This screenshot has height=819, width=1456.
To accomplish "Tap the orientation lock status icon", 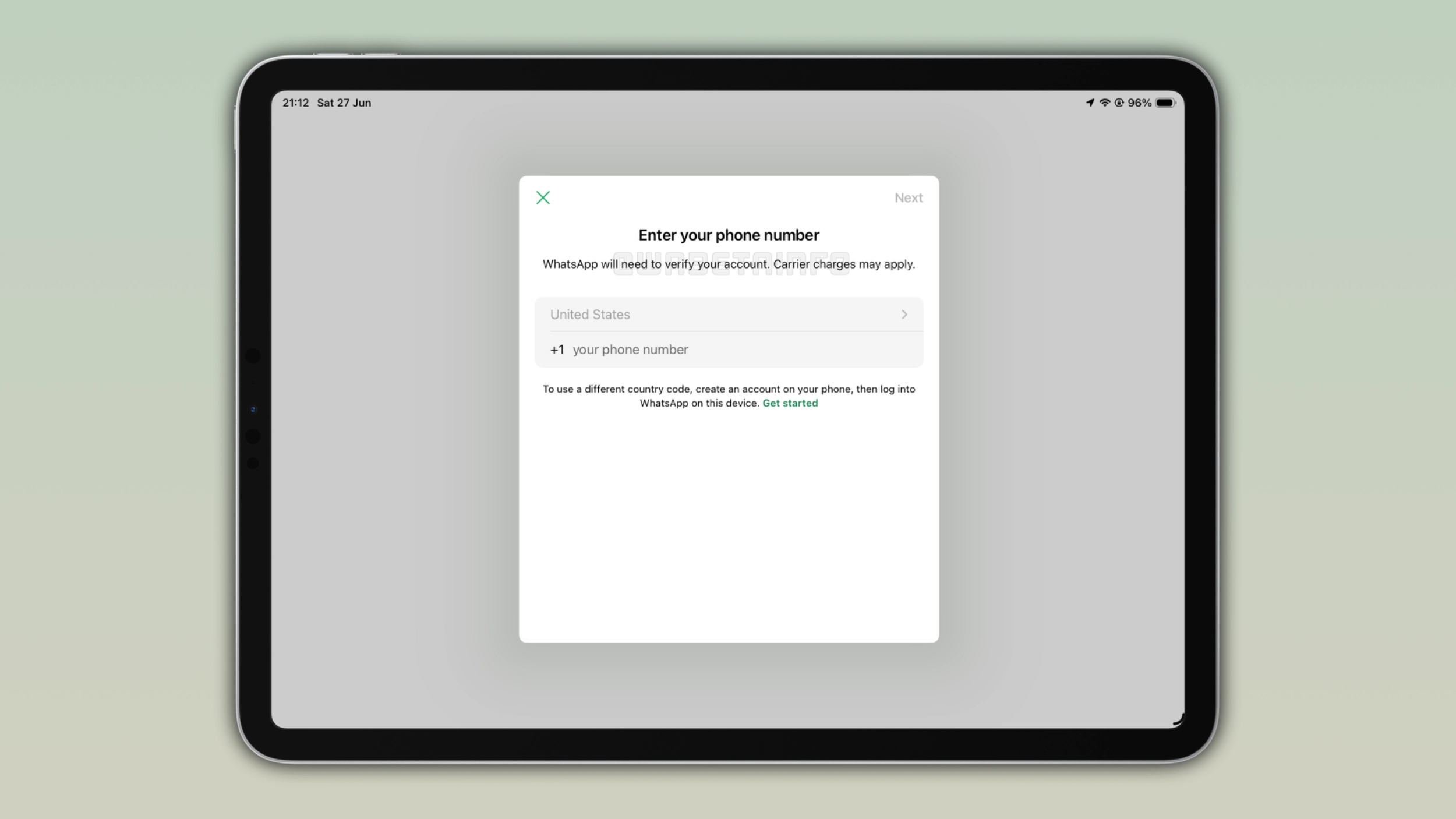I will pyautogui.click(x=1119, y=103).
